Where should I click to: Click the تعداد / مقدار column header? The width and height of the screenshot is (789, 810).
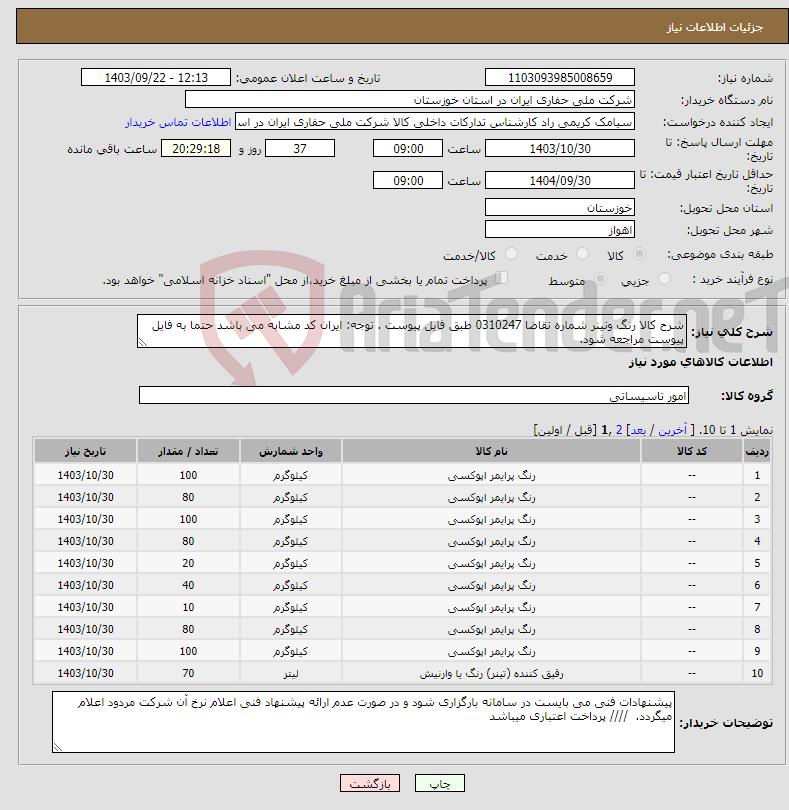click(x=188, y=451)
